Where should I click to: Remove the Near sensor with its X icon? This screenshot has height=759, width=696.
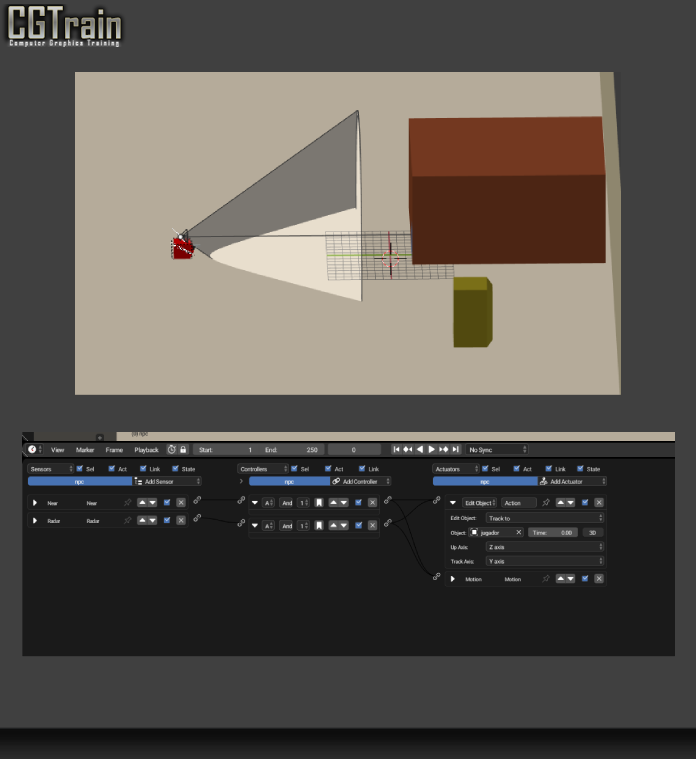click(x=181, y=503)
